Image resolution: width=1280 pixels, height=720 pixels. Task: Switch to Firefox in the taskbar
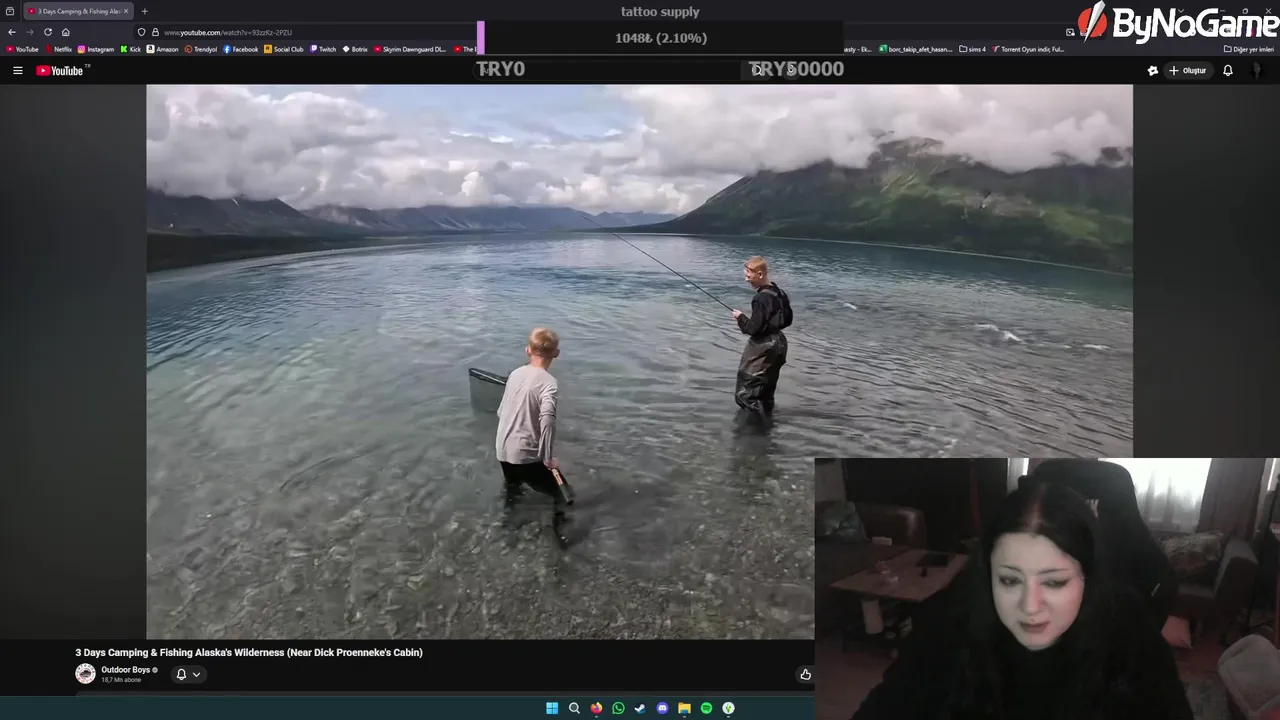click(596, 708)
